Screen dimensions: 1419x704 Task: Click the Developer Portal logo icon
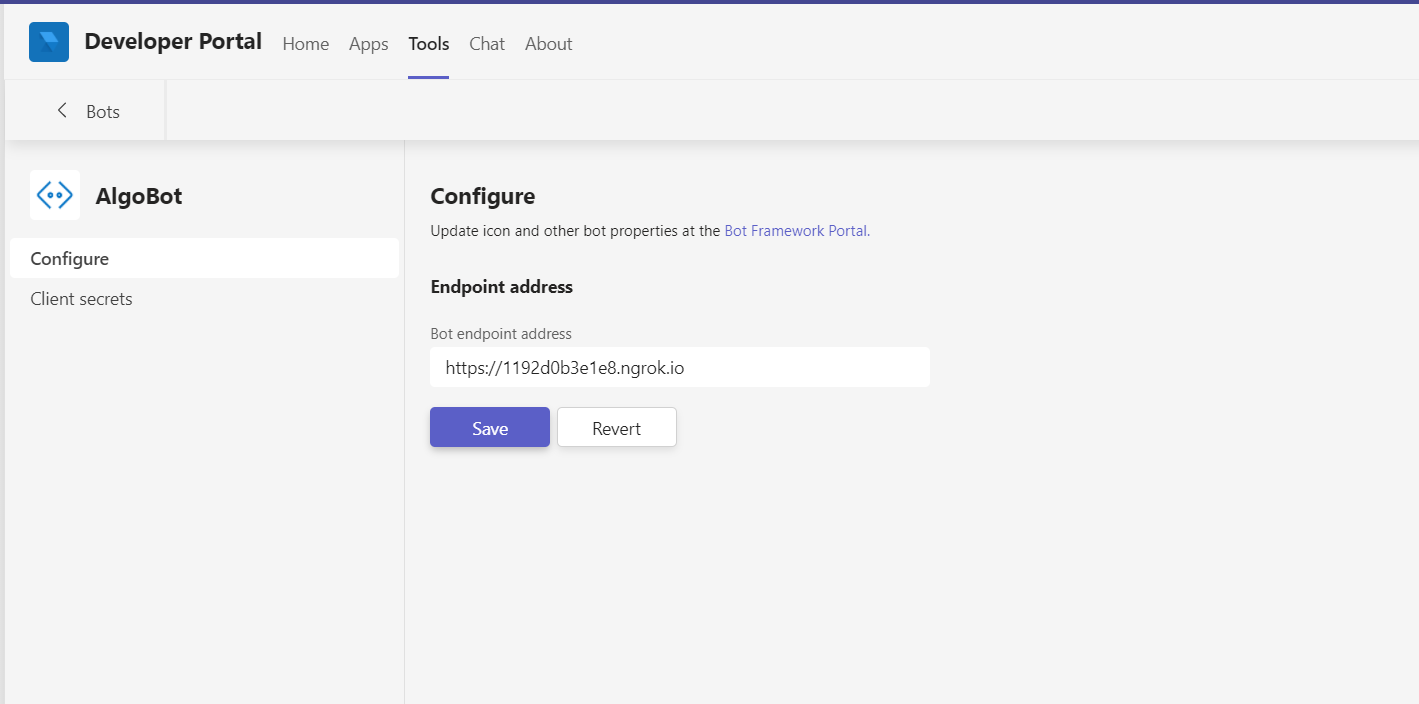(49, 42)
